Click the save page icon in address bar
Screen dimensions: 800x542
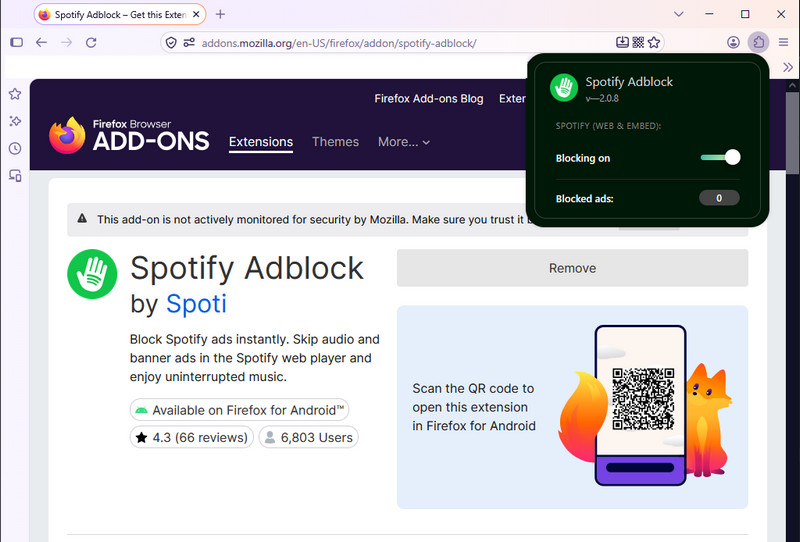(622, 42)
